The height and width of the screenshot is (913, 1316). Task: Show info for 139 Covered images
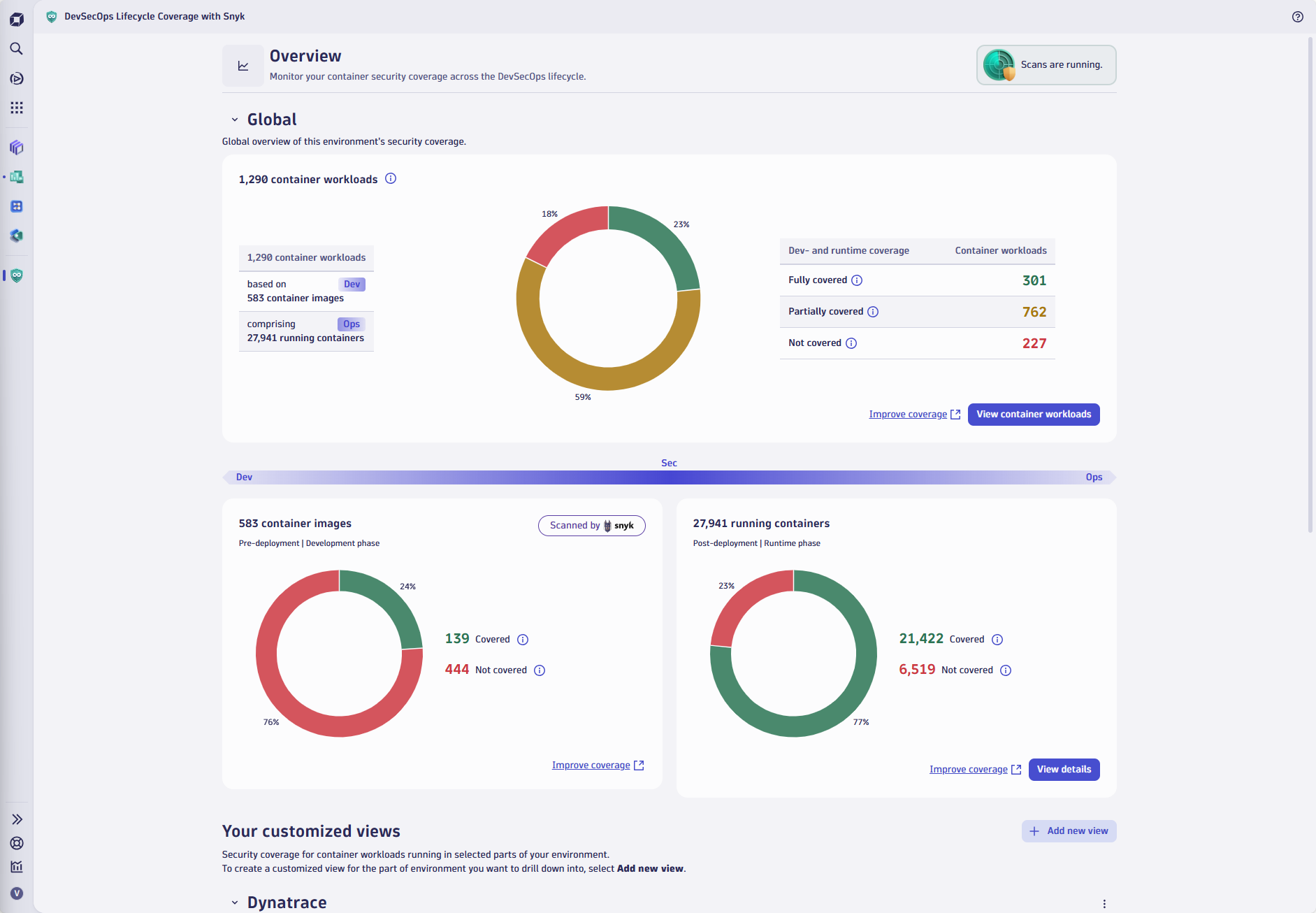point(523,640)
